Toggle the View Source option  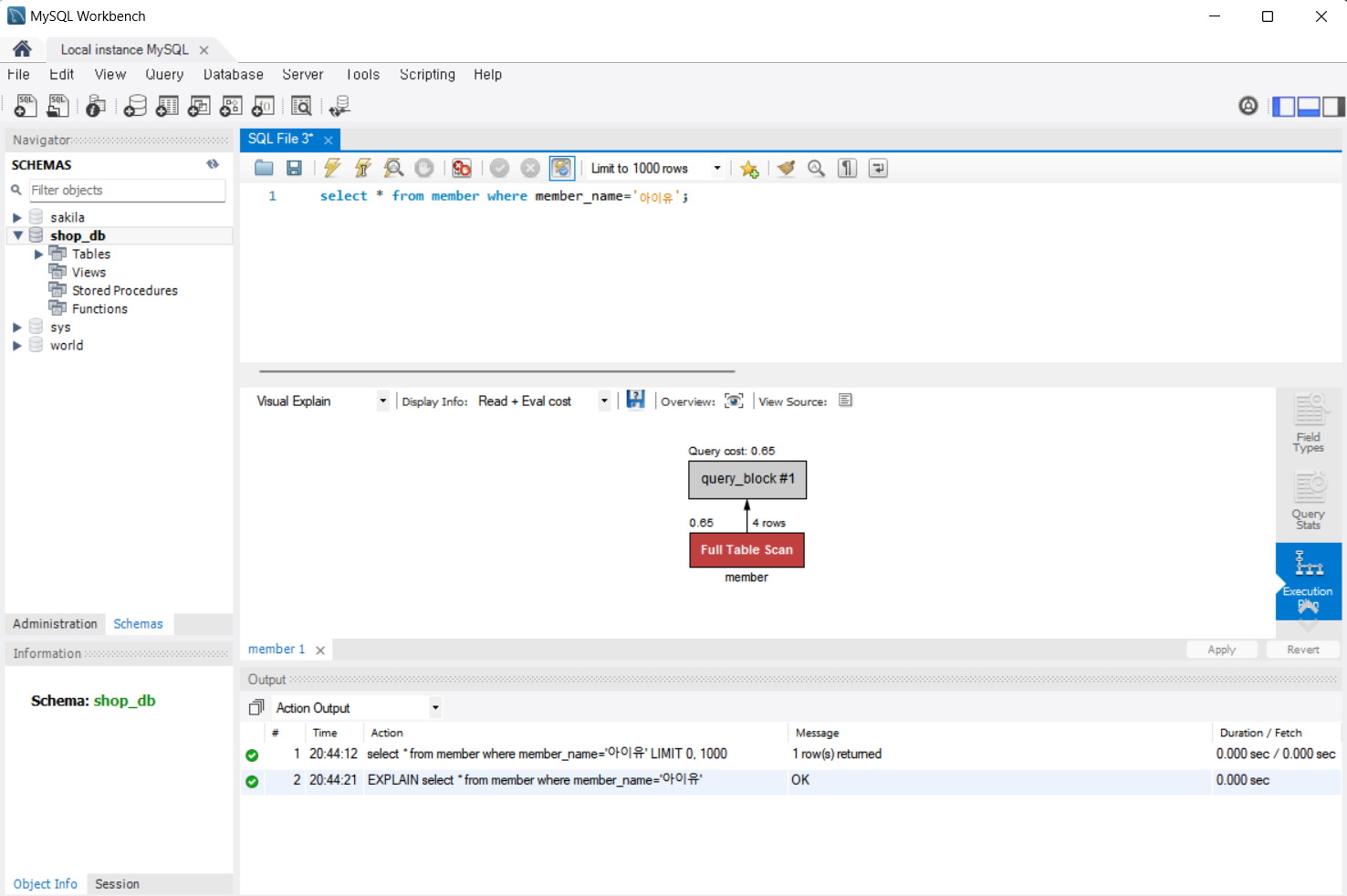point(846,400)
